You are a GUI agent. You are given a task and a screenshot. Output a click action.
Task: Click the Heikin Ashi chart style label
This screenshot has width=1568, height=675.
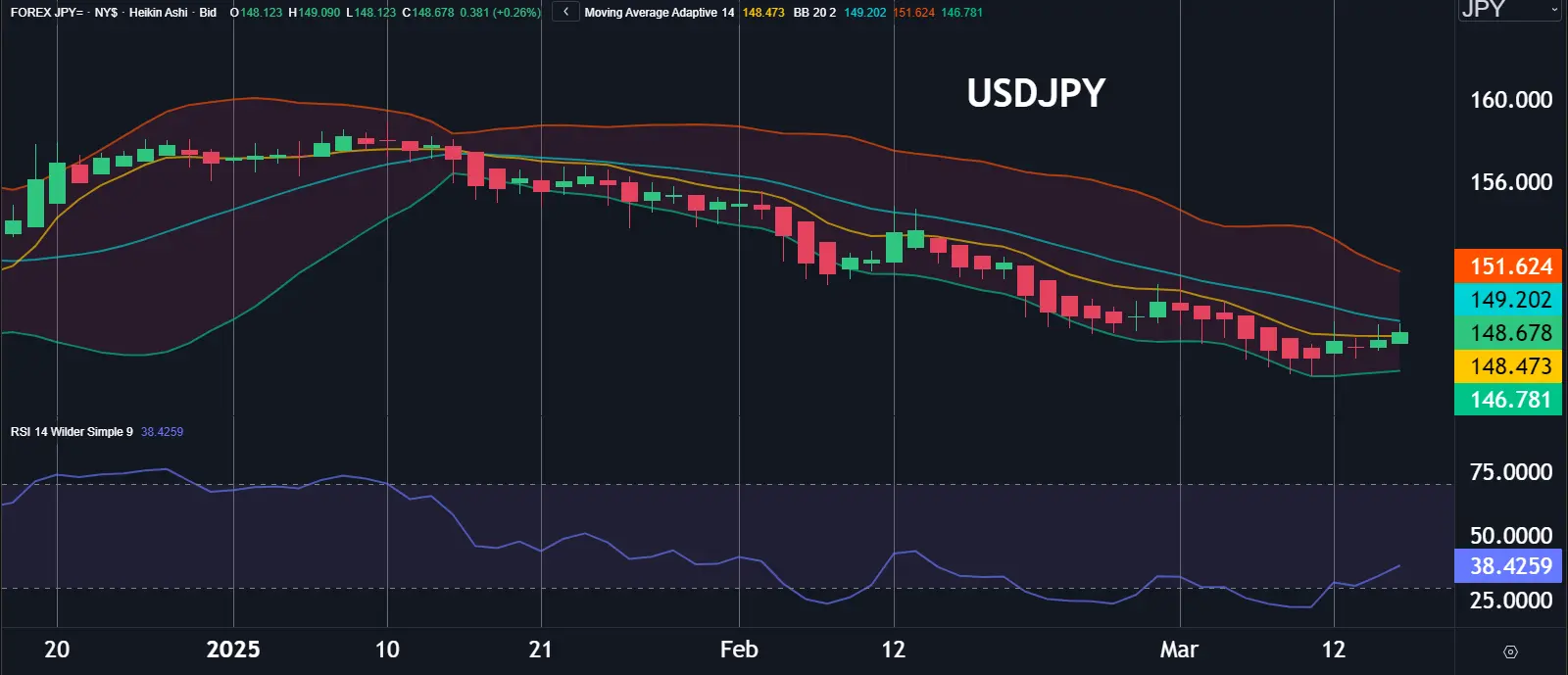(158, 13)
